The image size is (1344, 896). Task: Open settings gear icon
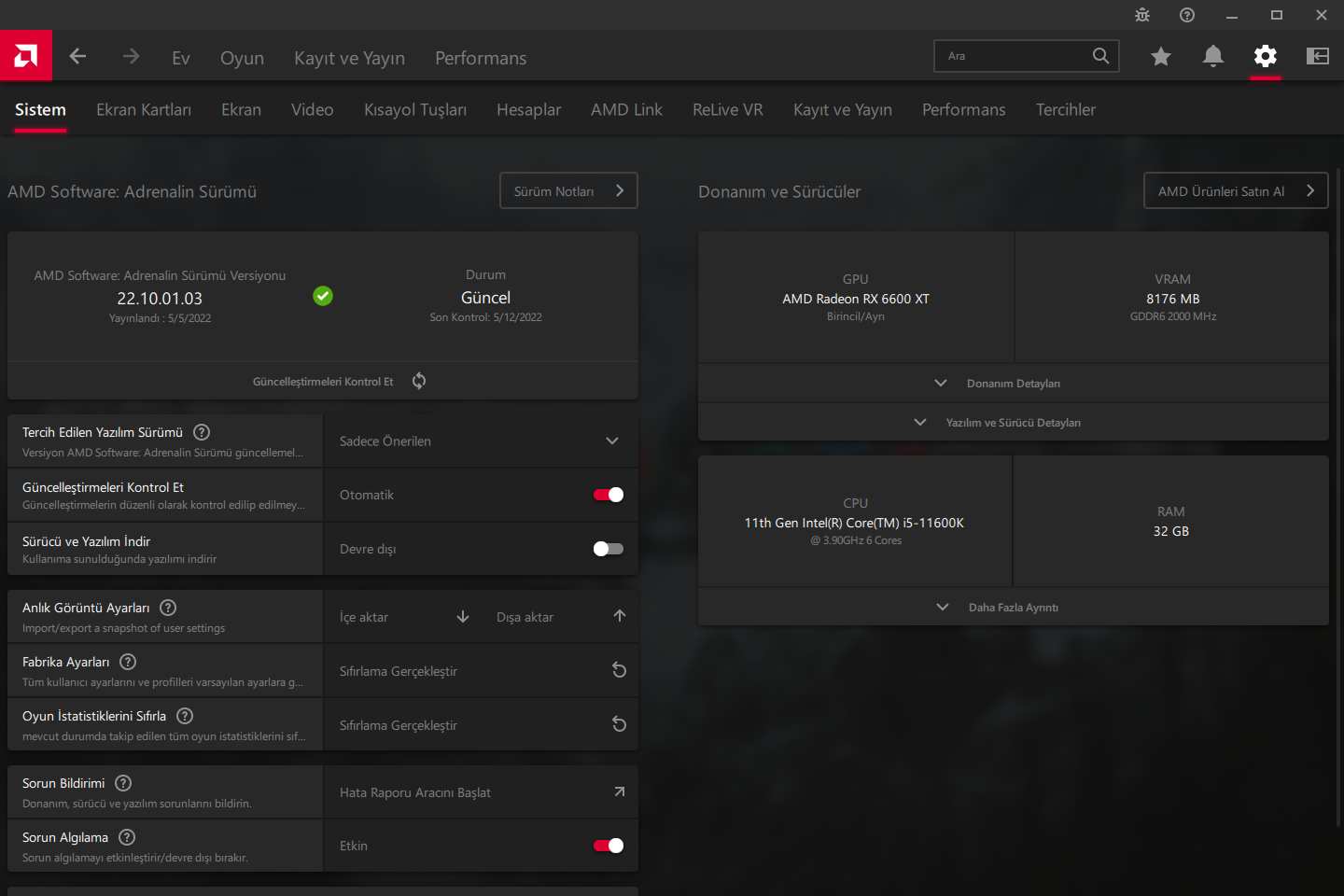coord(1266,57)
